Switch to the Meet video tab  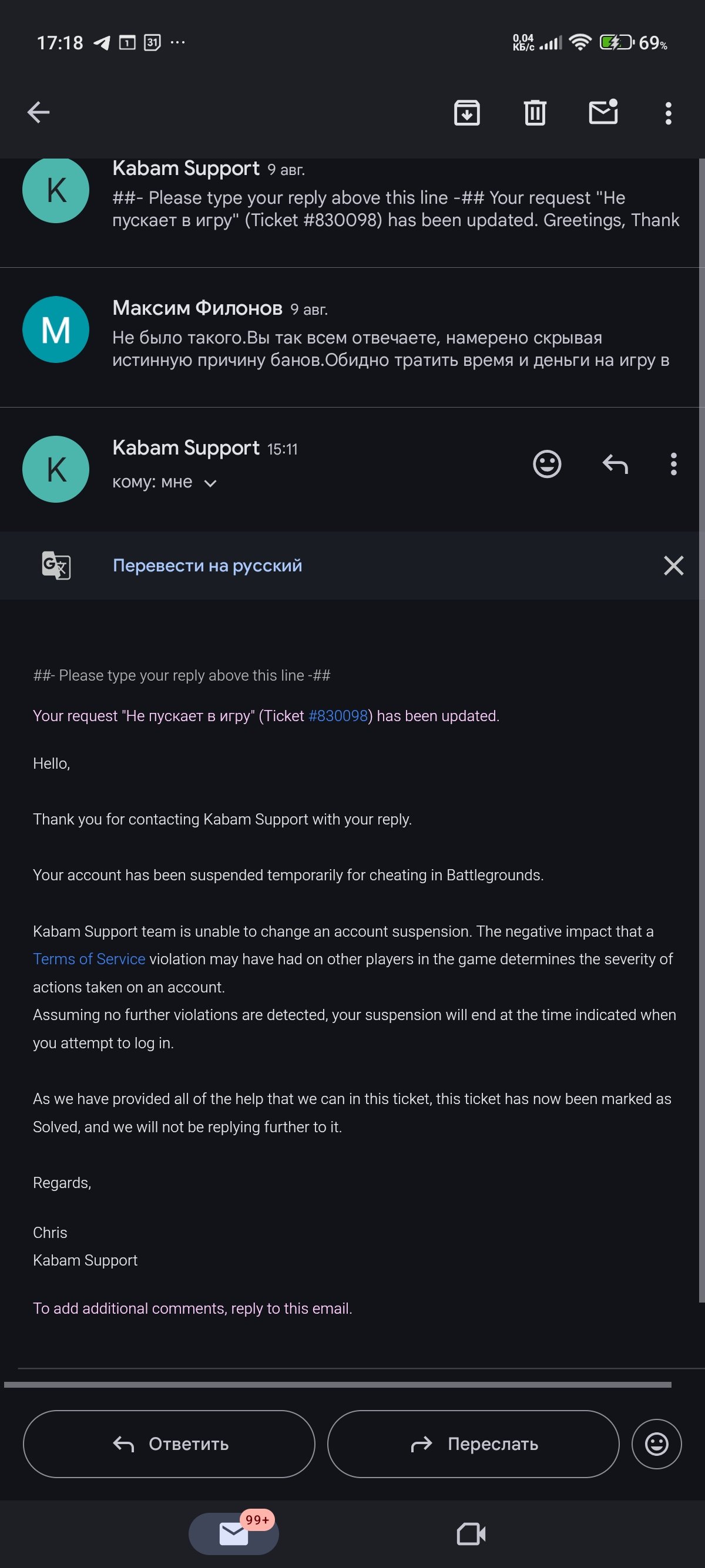(471, 1533)
